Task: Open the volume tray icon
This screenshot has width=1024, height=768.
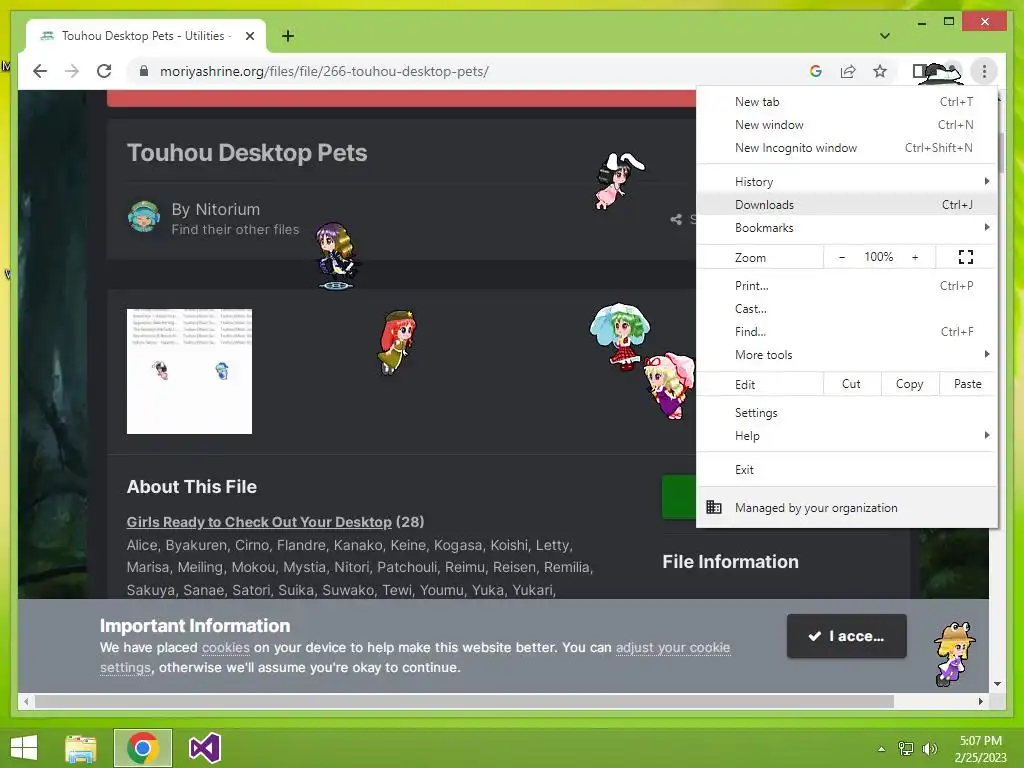Action: pos(929,748)
